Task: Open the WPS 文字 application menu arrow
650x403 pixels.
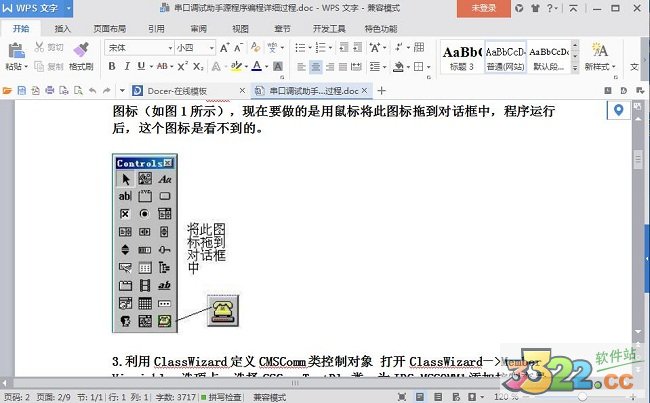Action: coord(68,8)
